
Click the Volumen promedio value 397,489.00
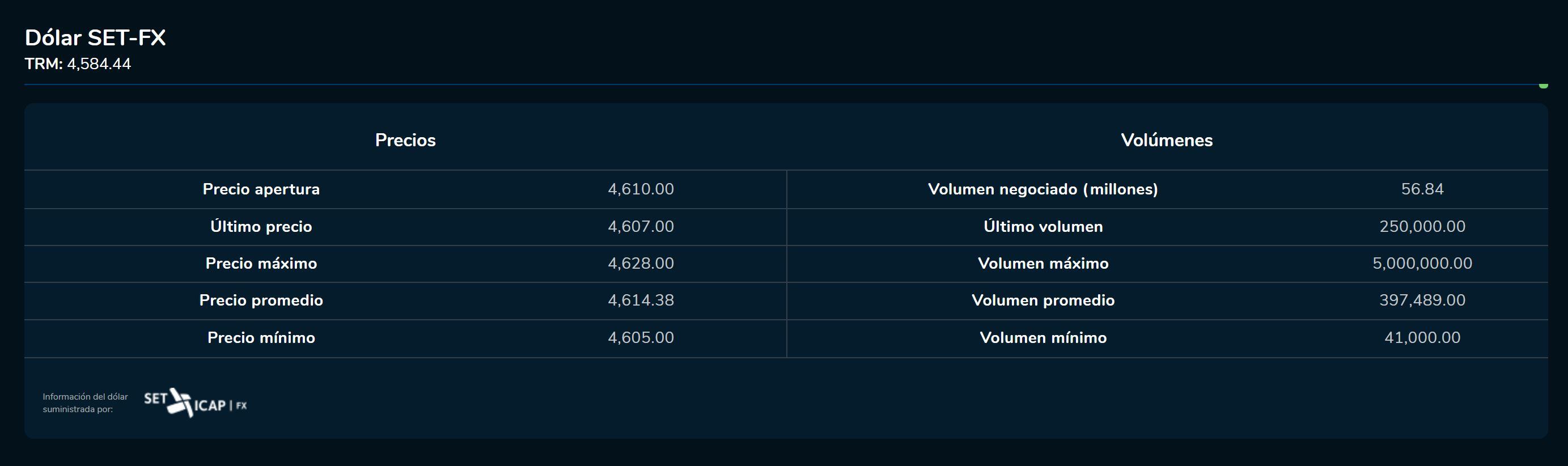[1422, 300]
